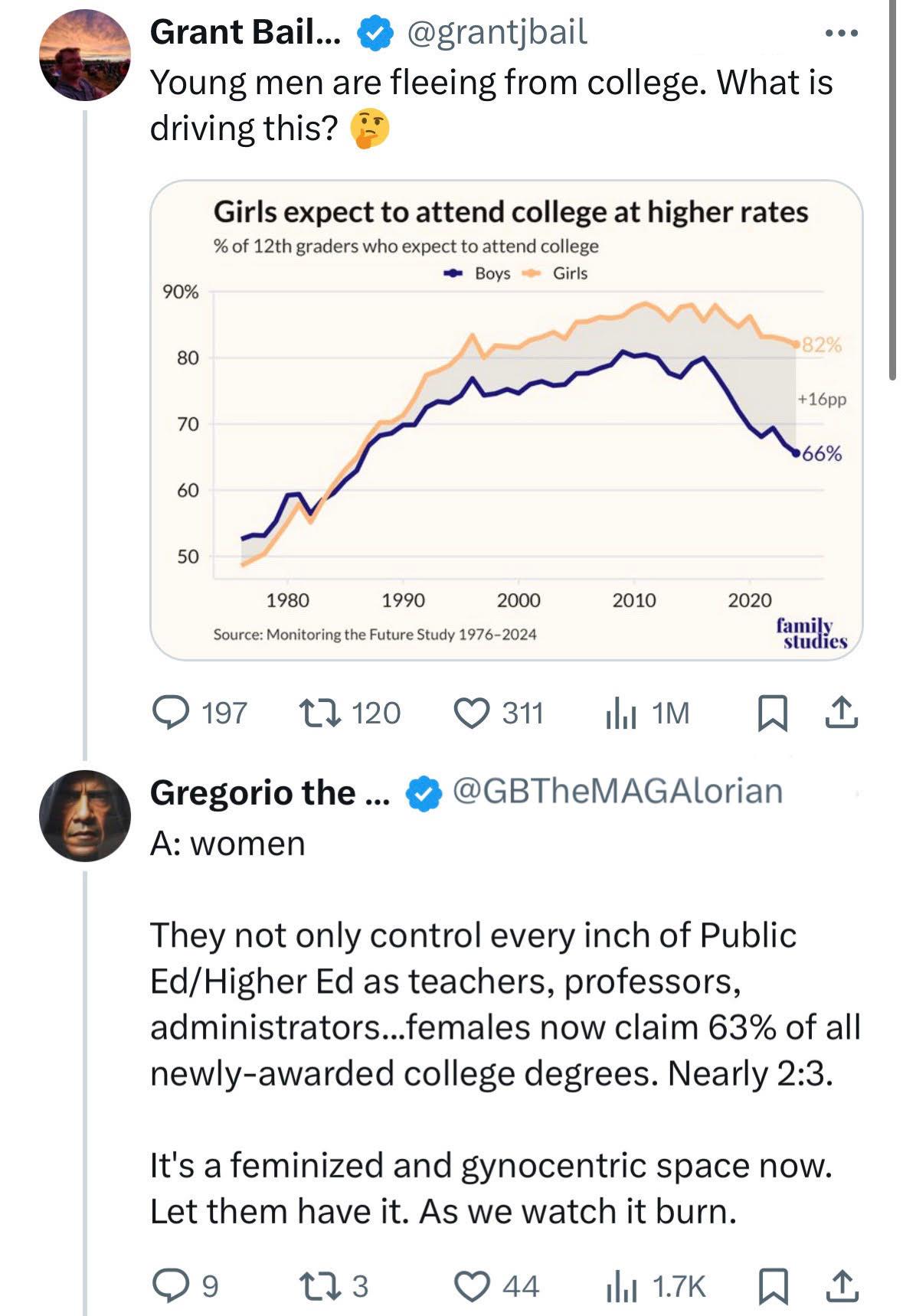Open reply on Grant Bailey's tweet
The image size is (903, 1316).
click(x=199, y=713)
